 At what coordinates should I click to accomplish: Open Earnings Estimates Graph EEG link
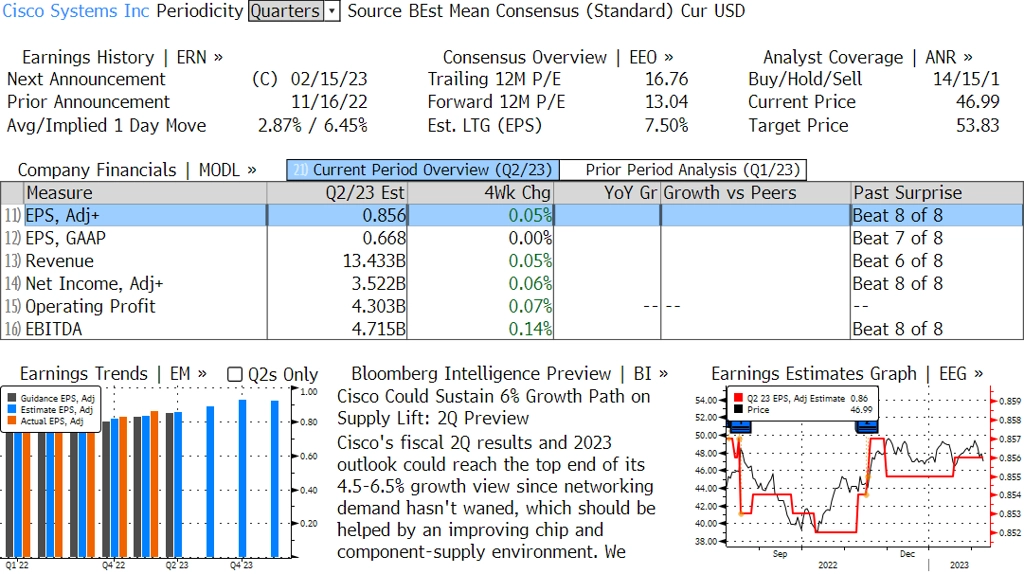[847, 374]
